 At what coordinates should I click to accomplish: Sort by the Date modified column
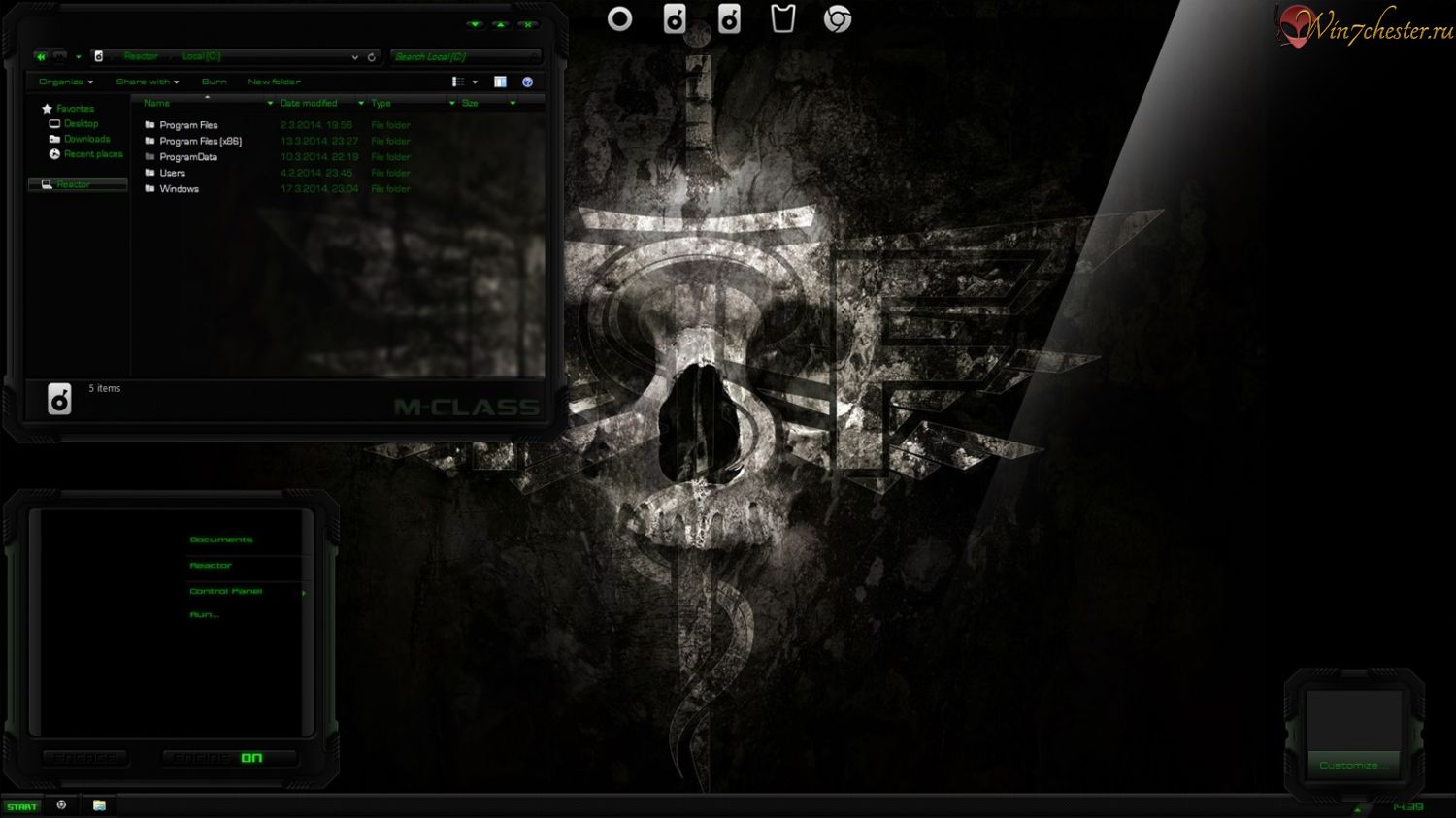click(x=309, y=103)
